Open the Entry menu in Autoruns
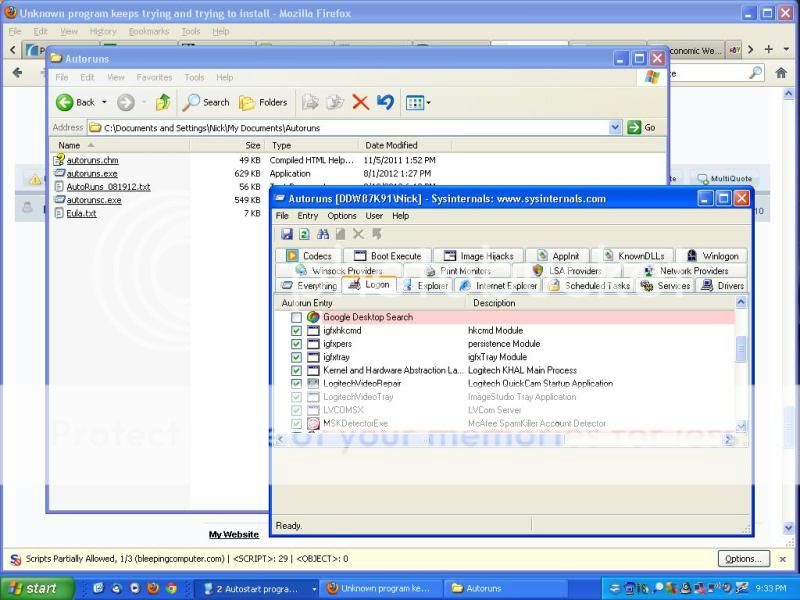Image resolution: width=800 pixels, height=600 pixels. pos(308,216)
